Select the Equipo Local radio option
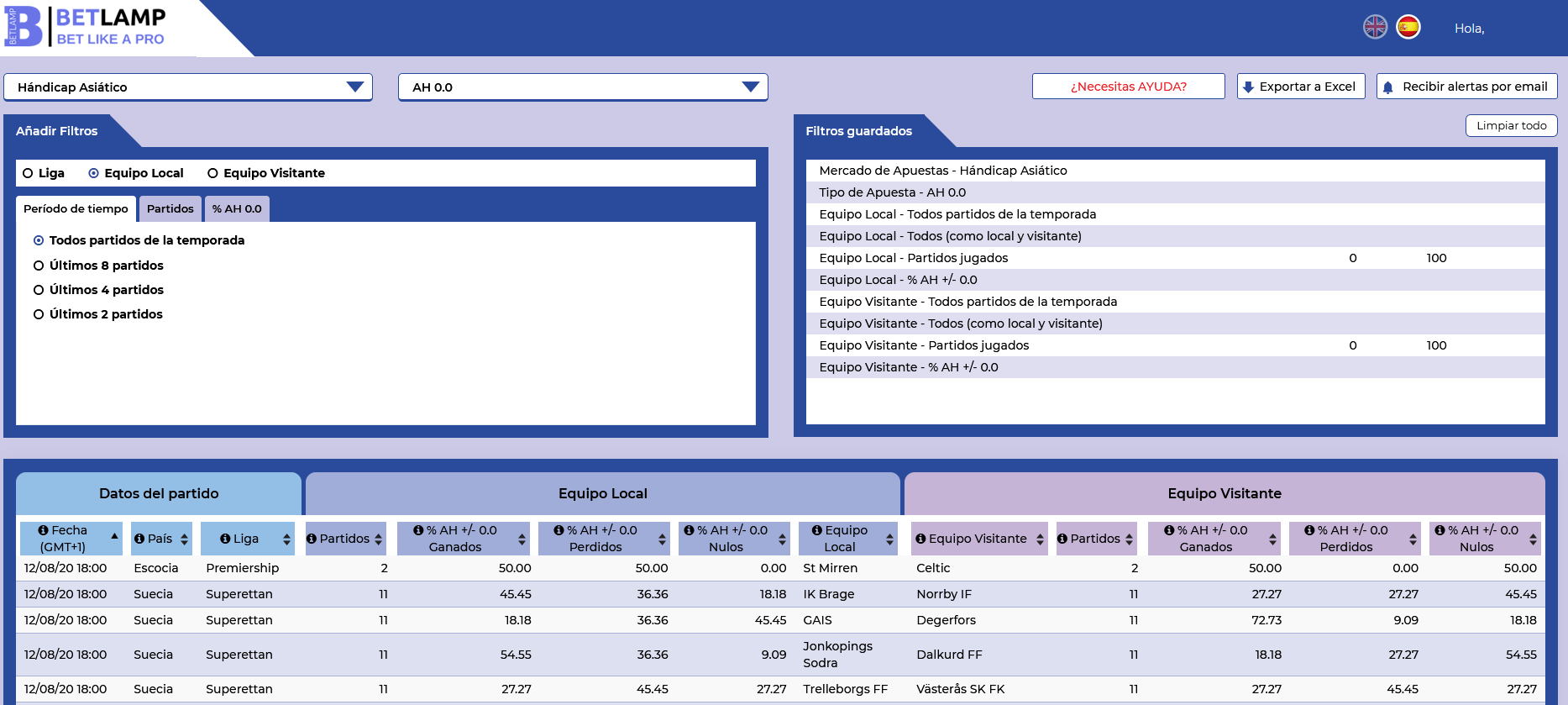This screenshot has height=705, width=1568. click(94, 173)
